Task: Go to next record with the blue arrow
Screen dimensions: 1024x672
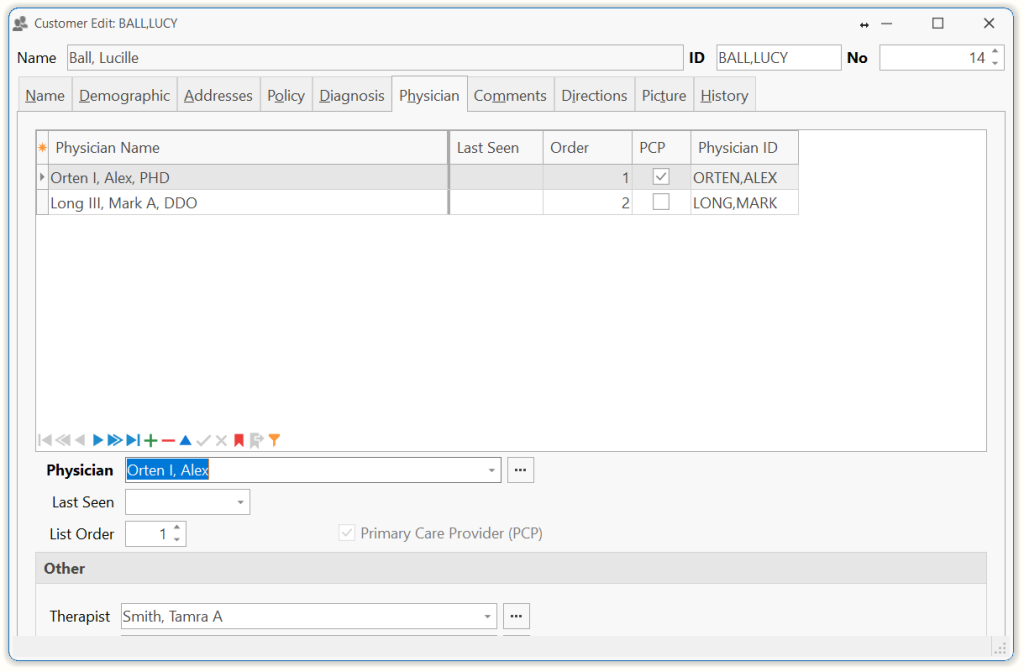Action: click(98, 440)
